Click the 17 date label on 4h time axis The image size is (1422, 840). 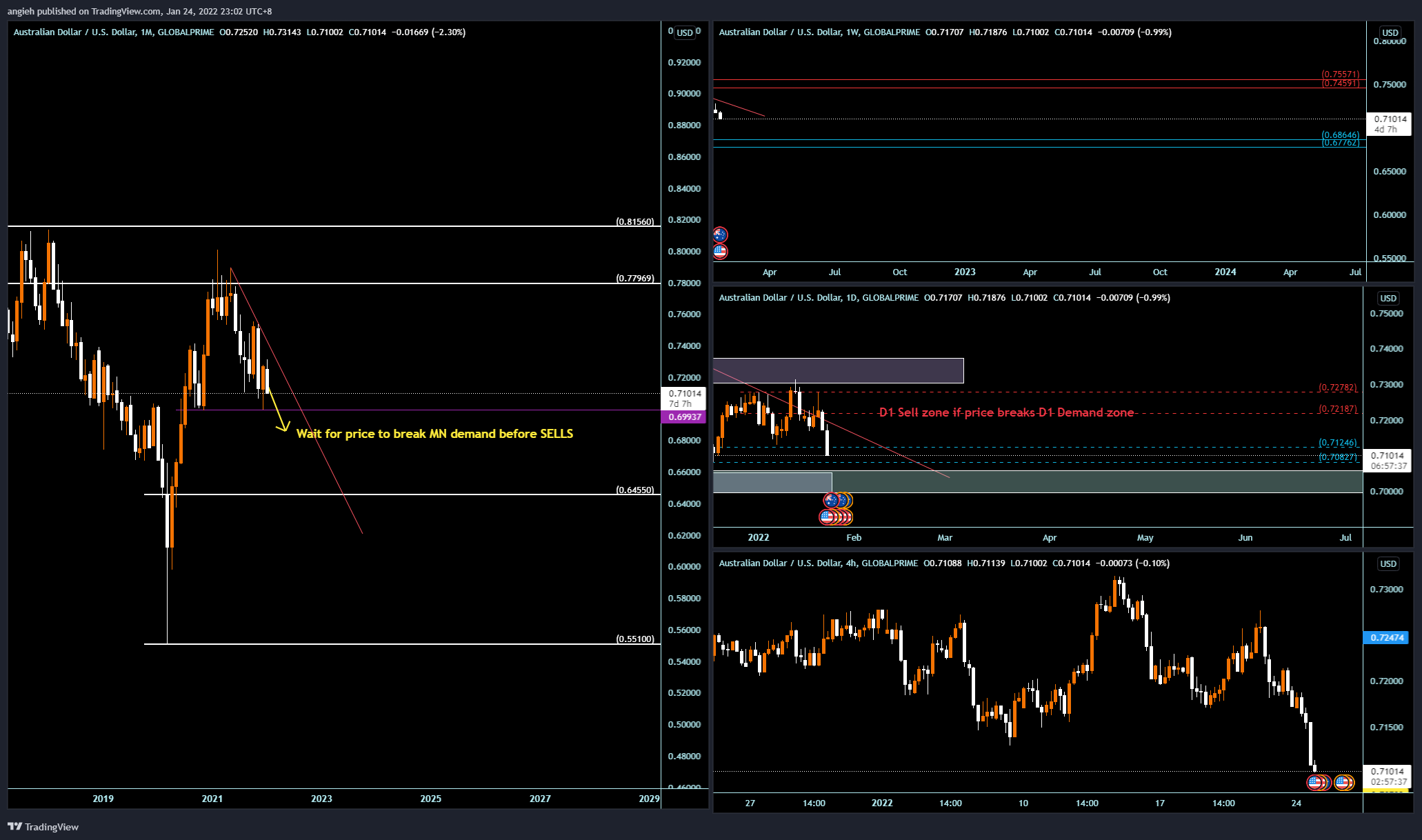point(1160,803)
